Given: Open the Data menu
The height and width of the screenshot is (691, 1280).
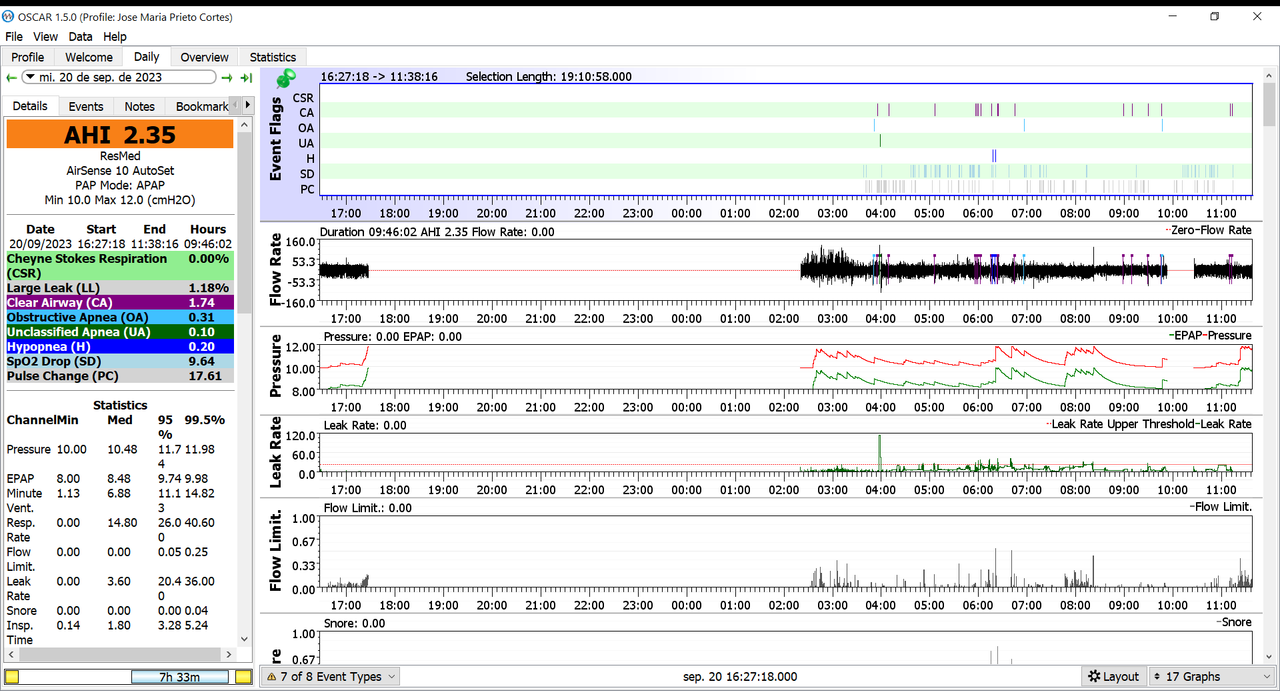Looking at the screenshot, I should [80, 37].
